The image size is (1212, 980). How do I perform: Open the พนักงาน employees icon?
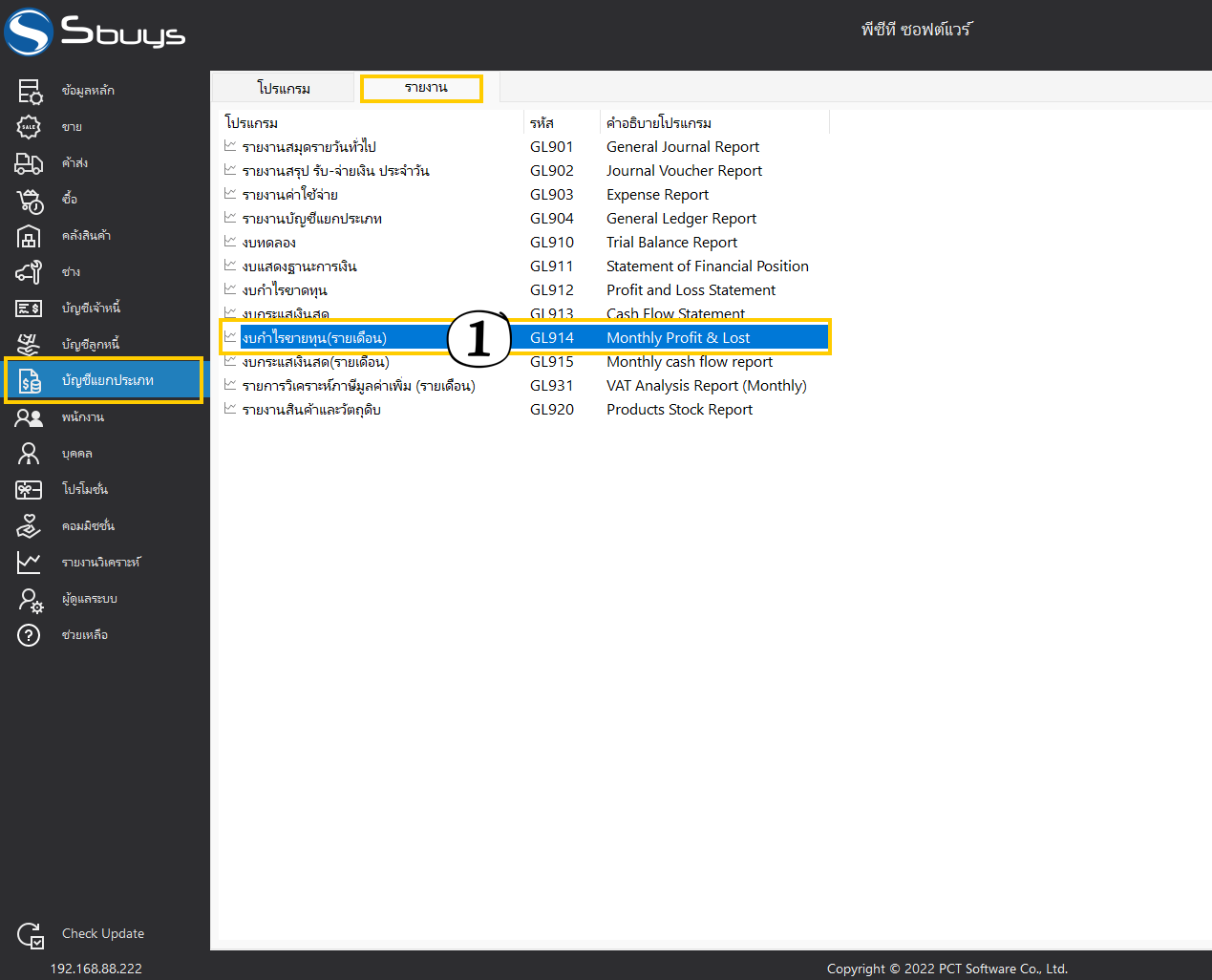(30, 417)
